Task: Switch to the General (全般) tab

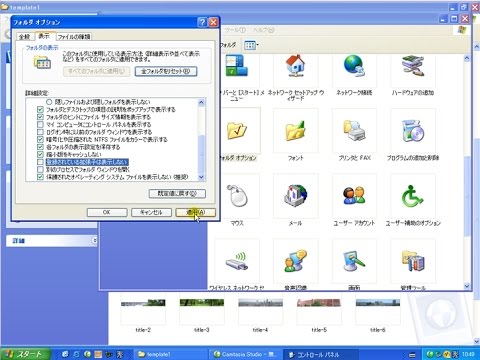Action: 25,36
